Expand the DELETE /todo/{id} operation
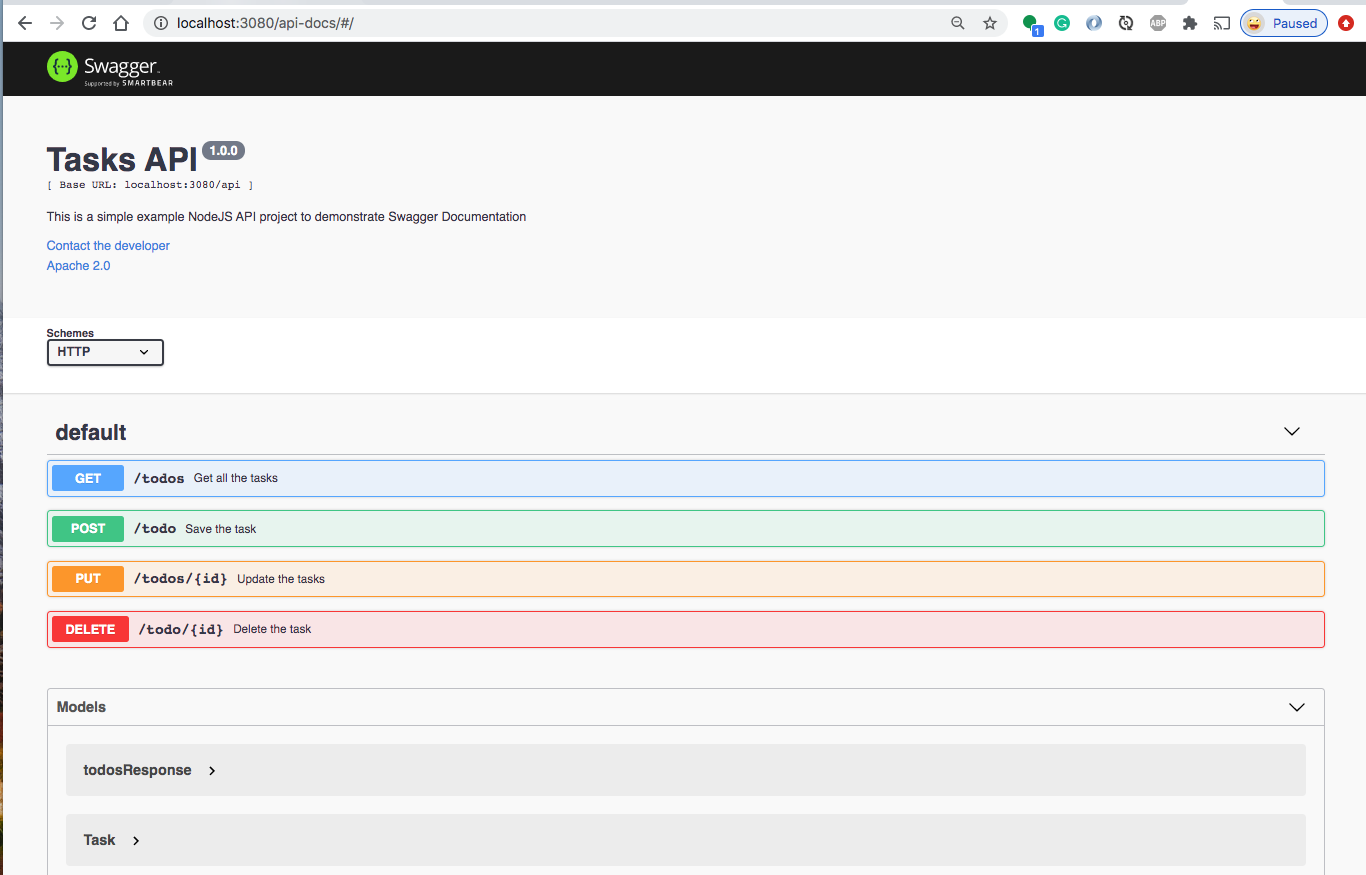The width and height of the screenshot is (1366, 875). (686, 629)
